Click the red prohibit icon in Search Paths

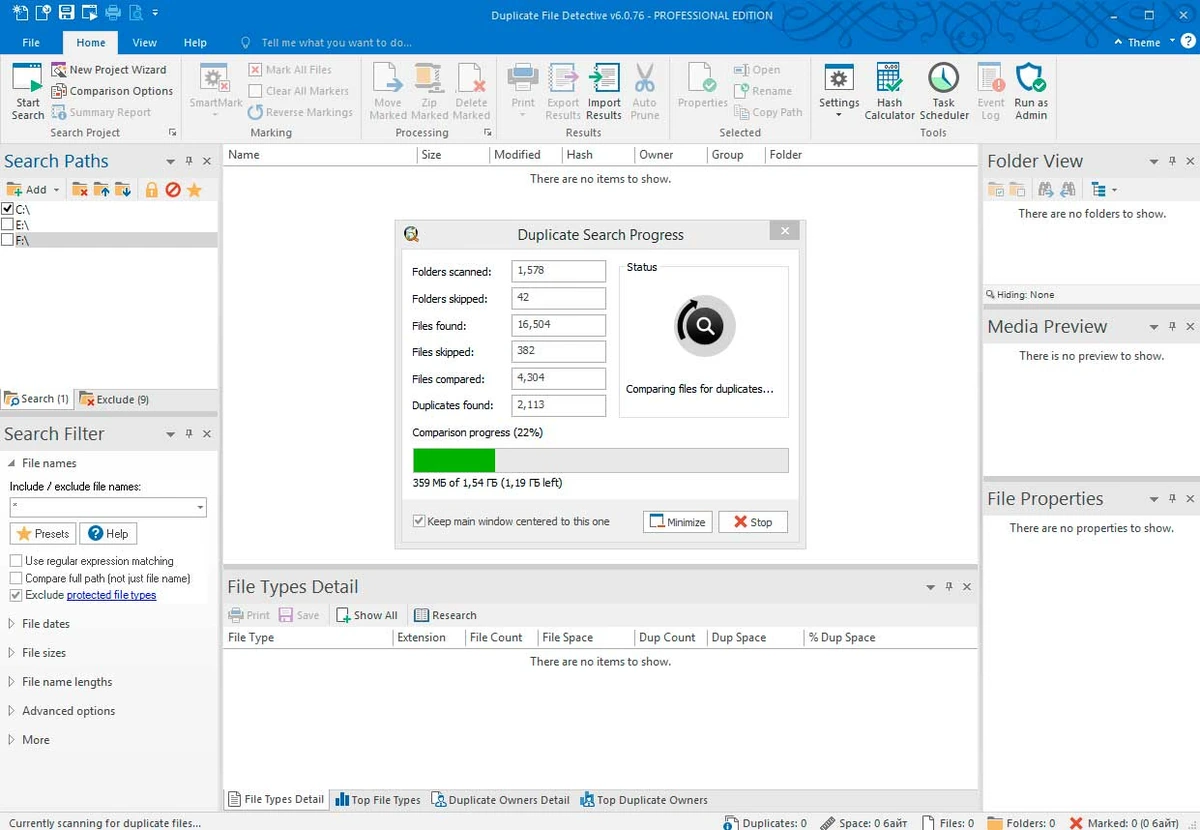tap(173, 189)
